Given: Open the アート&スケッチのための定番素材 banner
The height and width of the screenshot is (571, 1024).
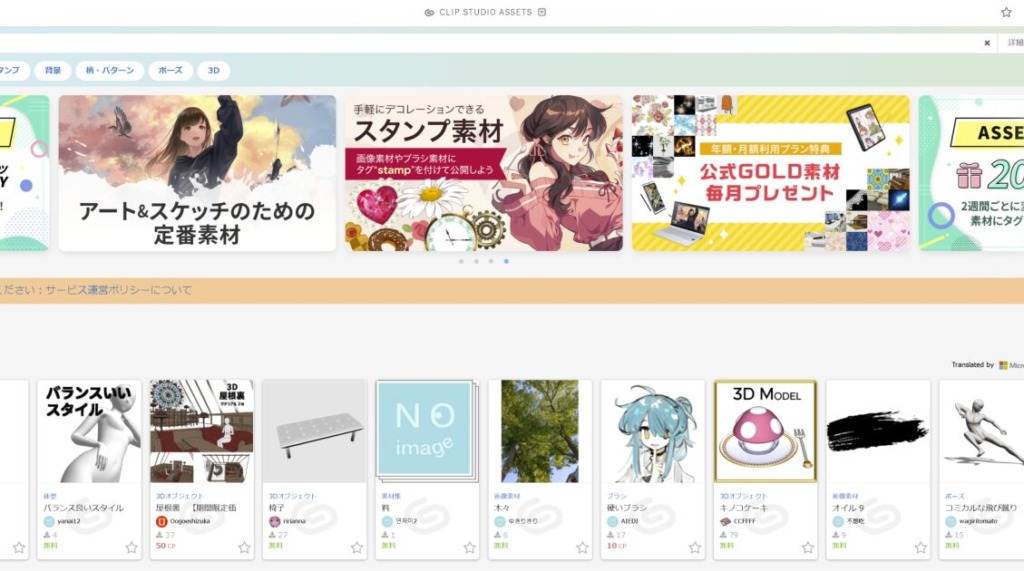Looking at the screenshot, I should [x=197, y=173].
